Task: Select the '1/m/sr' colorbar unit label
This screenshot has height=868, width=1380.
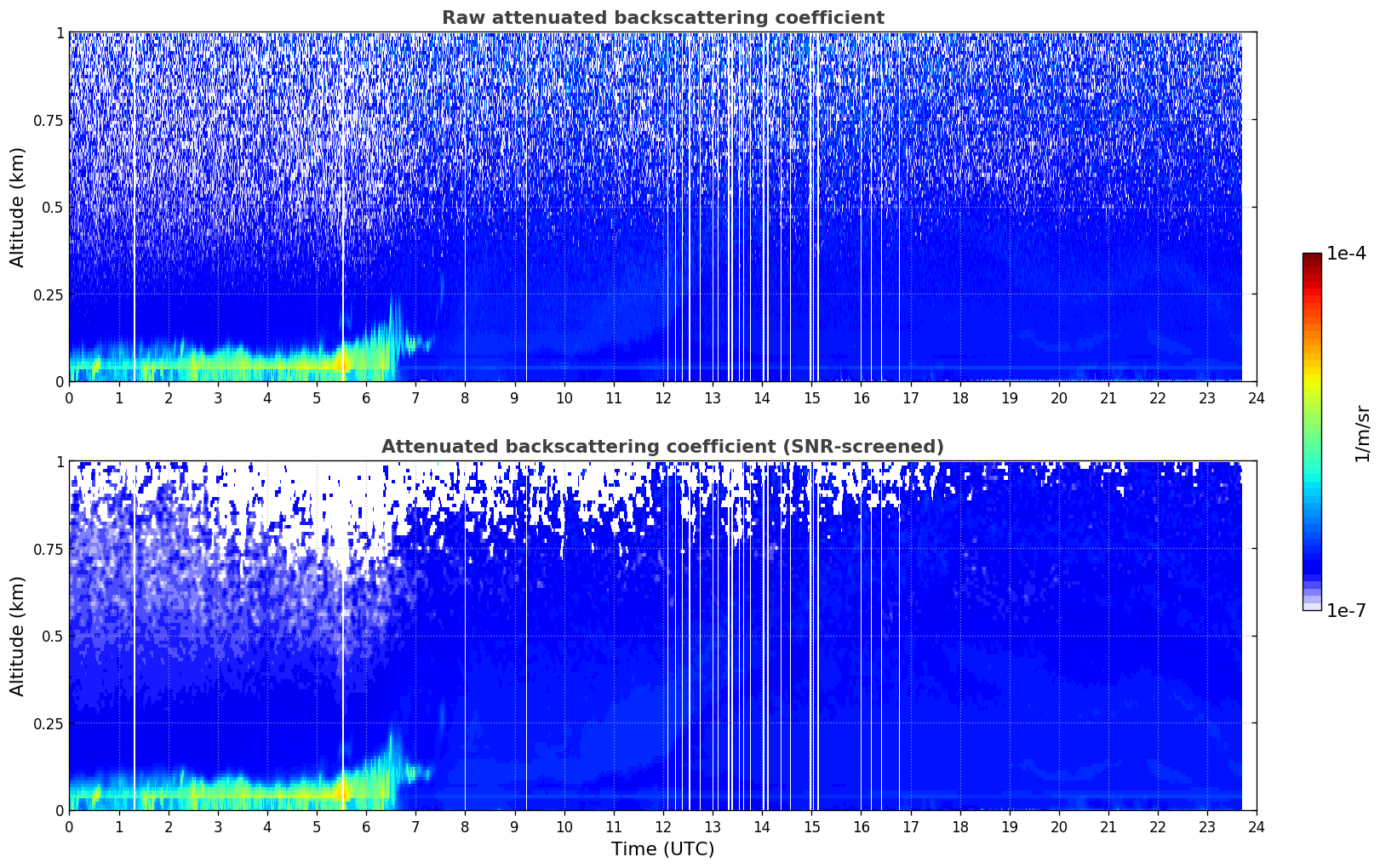Action: coord(1362,432)
